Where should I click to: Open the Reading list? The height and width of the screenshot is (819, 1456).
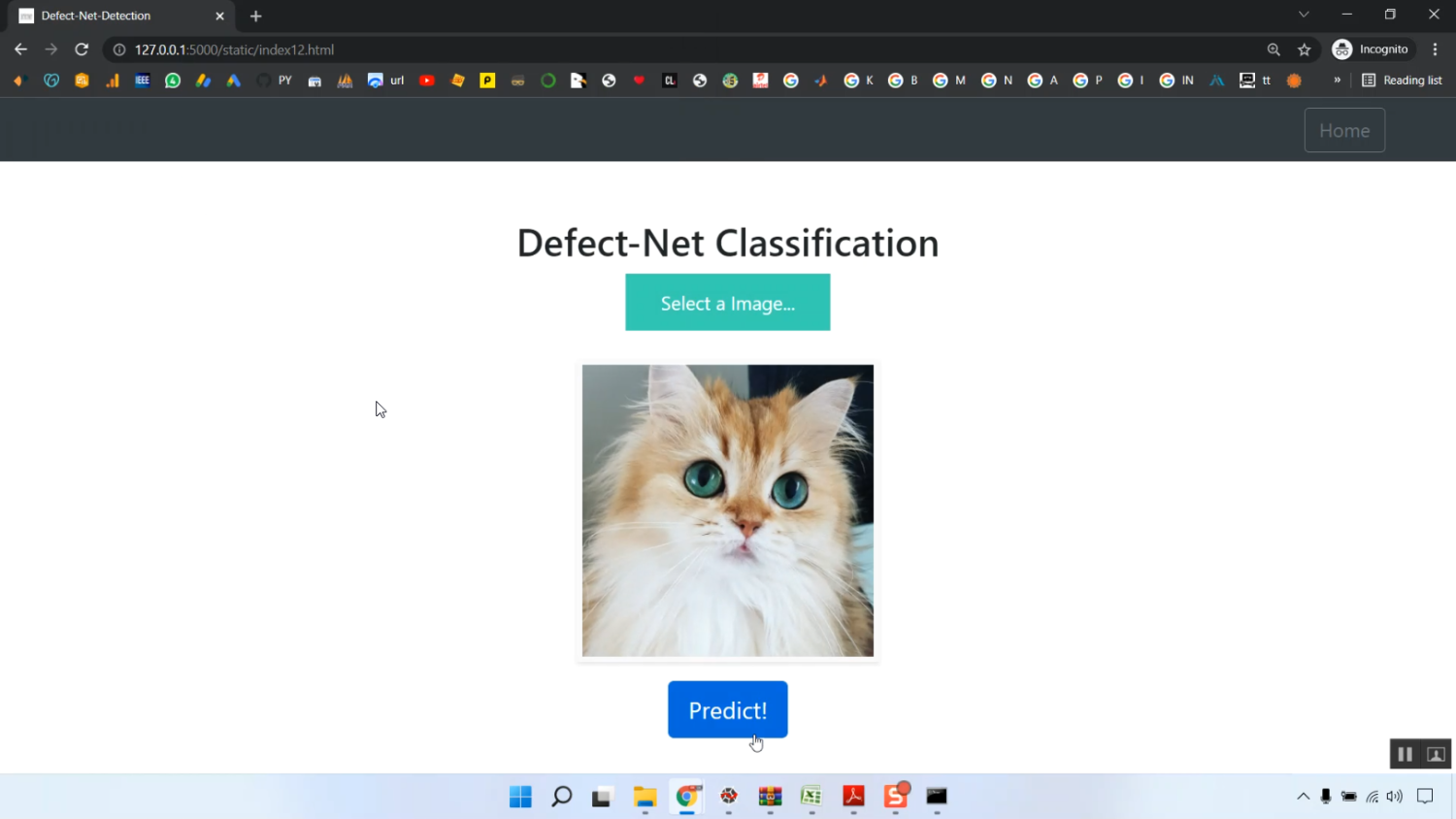point(1403,81)
